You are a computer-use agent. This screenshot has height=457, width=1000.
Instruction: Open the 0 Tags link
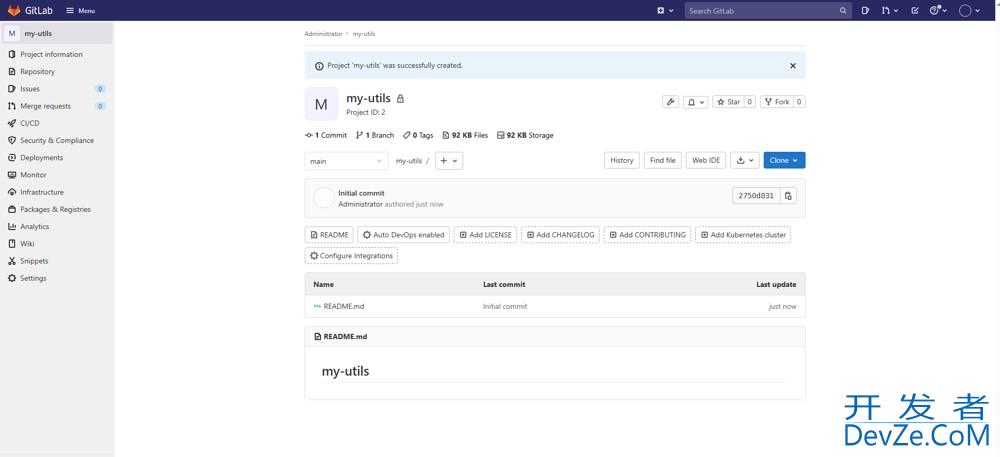click(x=418, y=135)
